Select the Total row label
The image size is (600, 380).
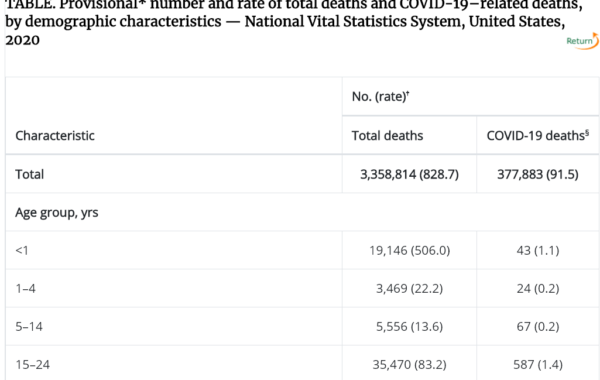coord(29,174)
